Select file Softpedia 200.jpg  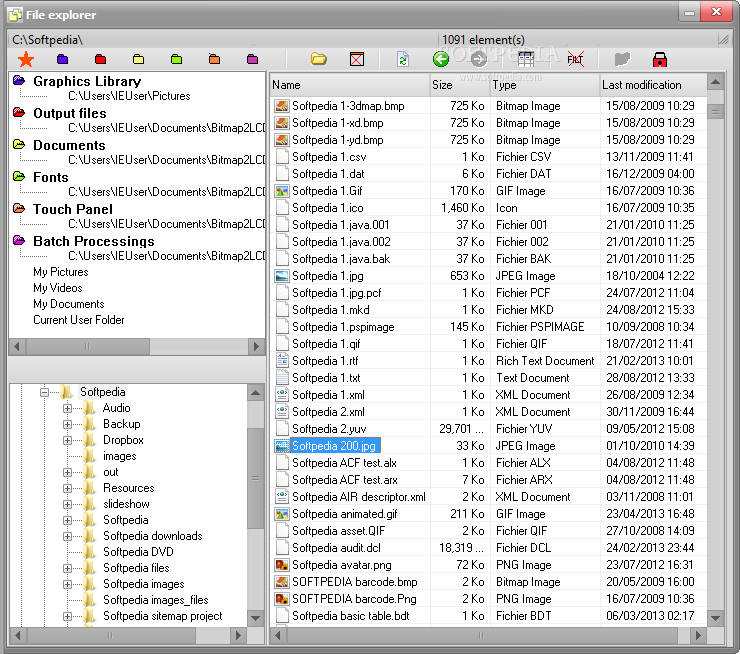pyautogui.click(x=334, y=446)
